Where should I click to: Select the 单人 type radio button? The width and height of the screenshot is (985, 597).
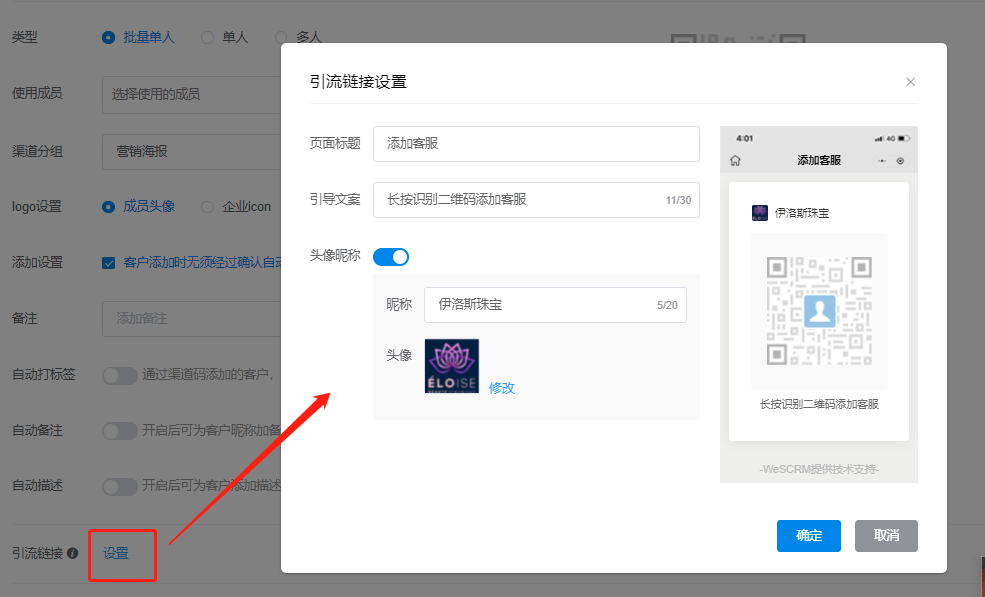pyautogui.click(x=207, y=38)
